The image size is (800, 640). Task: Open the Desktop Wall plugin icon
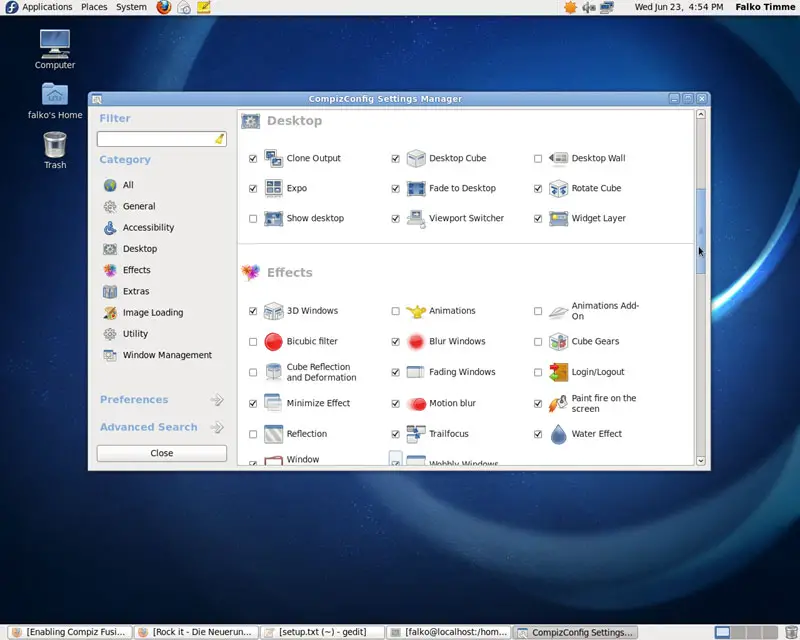[x=558, y=158]
